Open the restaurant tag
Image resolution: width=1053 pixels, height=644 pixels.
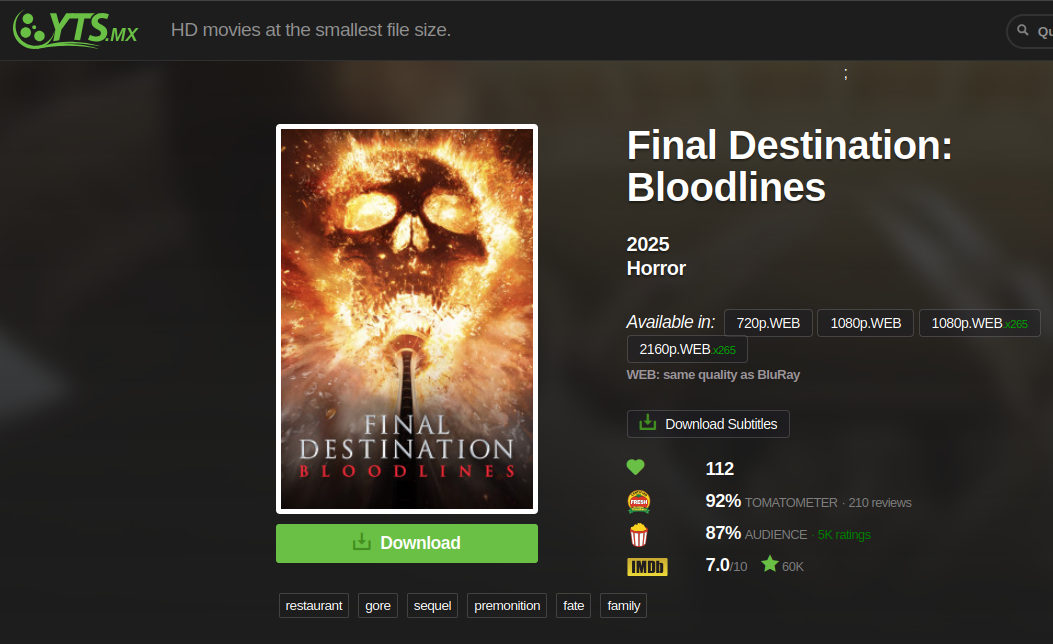(314, 606)
